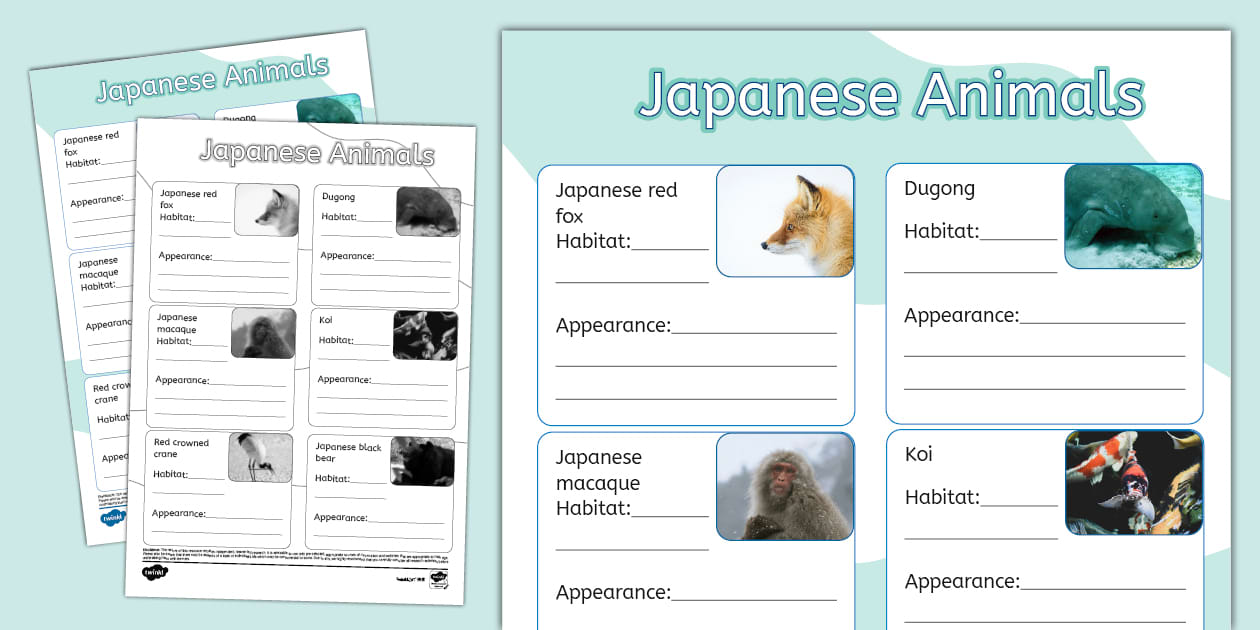Select the Dugong information card
The width and height of the screenshot is (1260, 630).
[1044, 293]
